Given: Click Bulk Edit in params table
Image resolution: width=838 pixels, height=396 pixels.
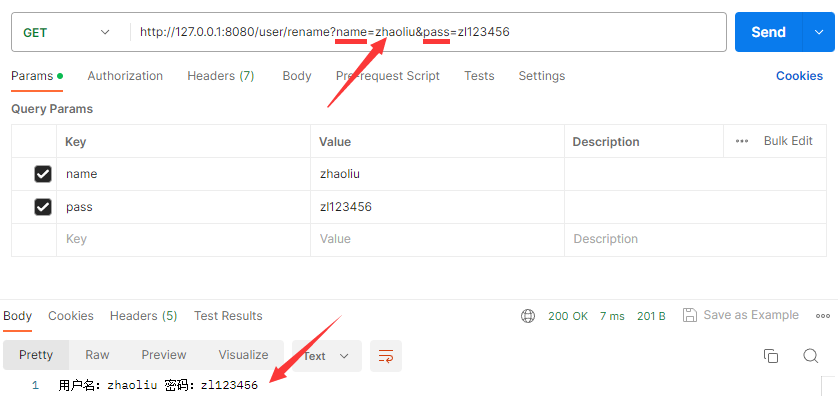Looking at the screenshot, I should tap(788, 141).
